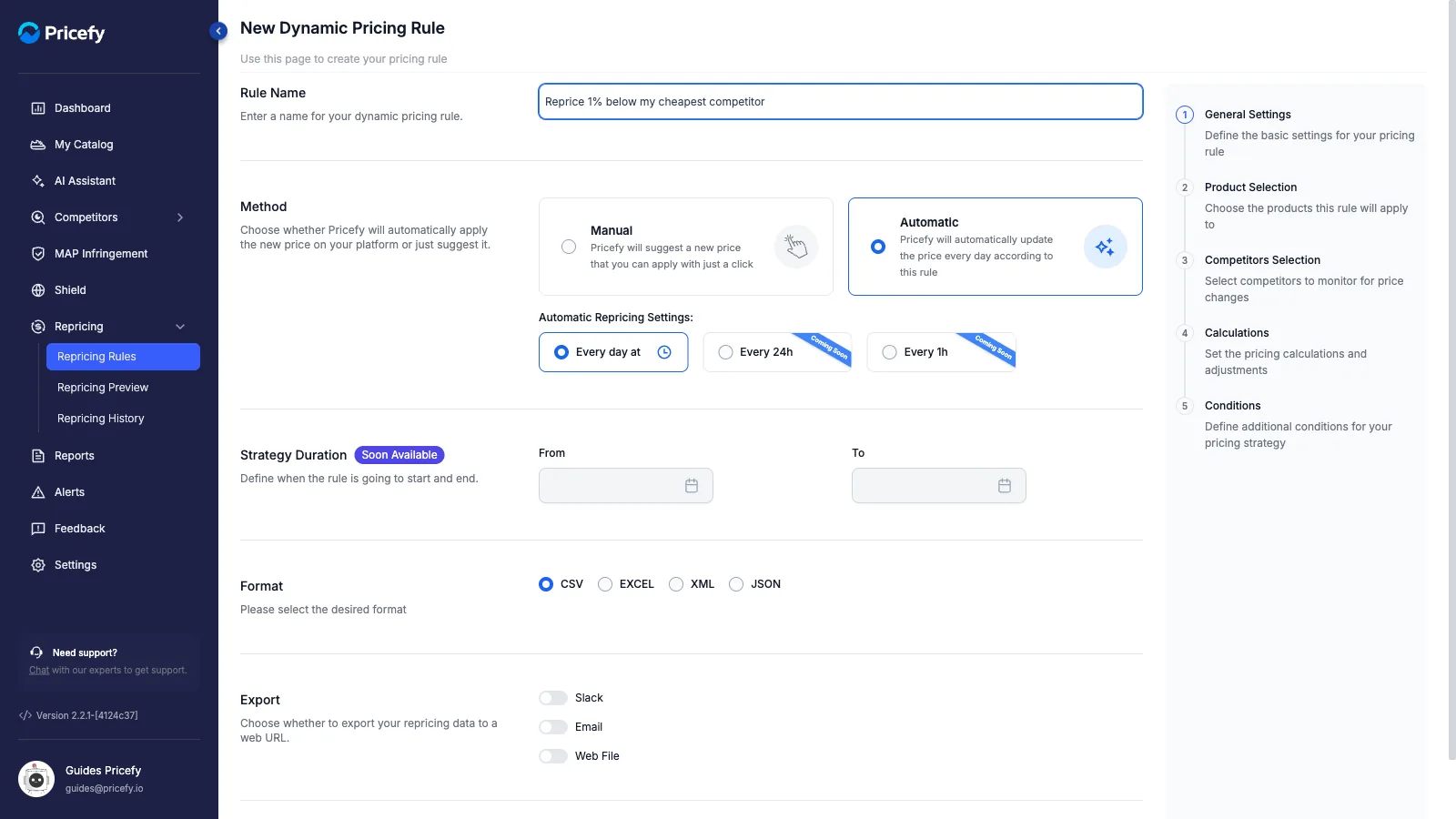Expand the Competitors submenu chevron
The height and width of the screenshot is (819, 1456).
point(180,217)
